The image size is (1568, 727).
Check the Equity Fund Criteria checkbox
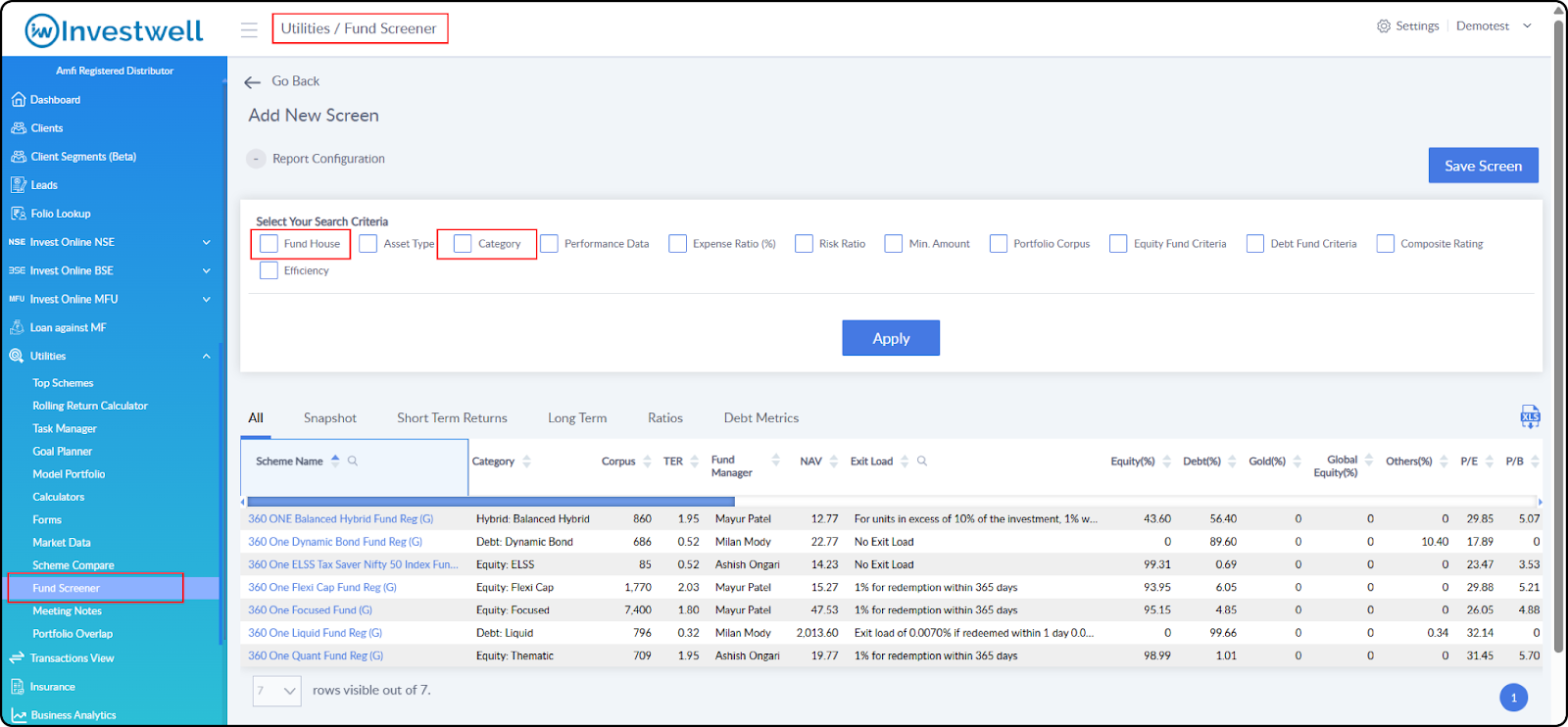pos(1118,244)
